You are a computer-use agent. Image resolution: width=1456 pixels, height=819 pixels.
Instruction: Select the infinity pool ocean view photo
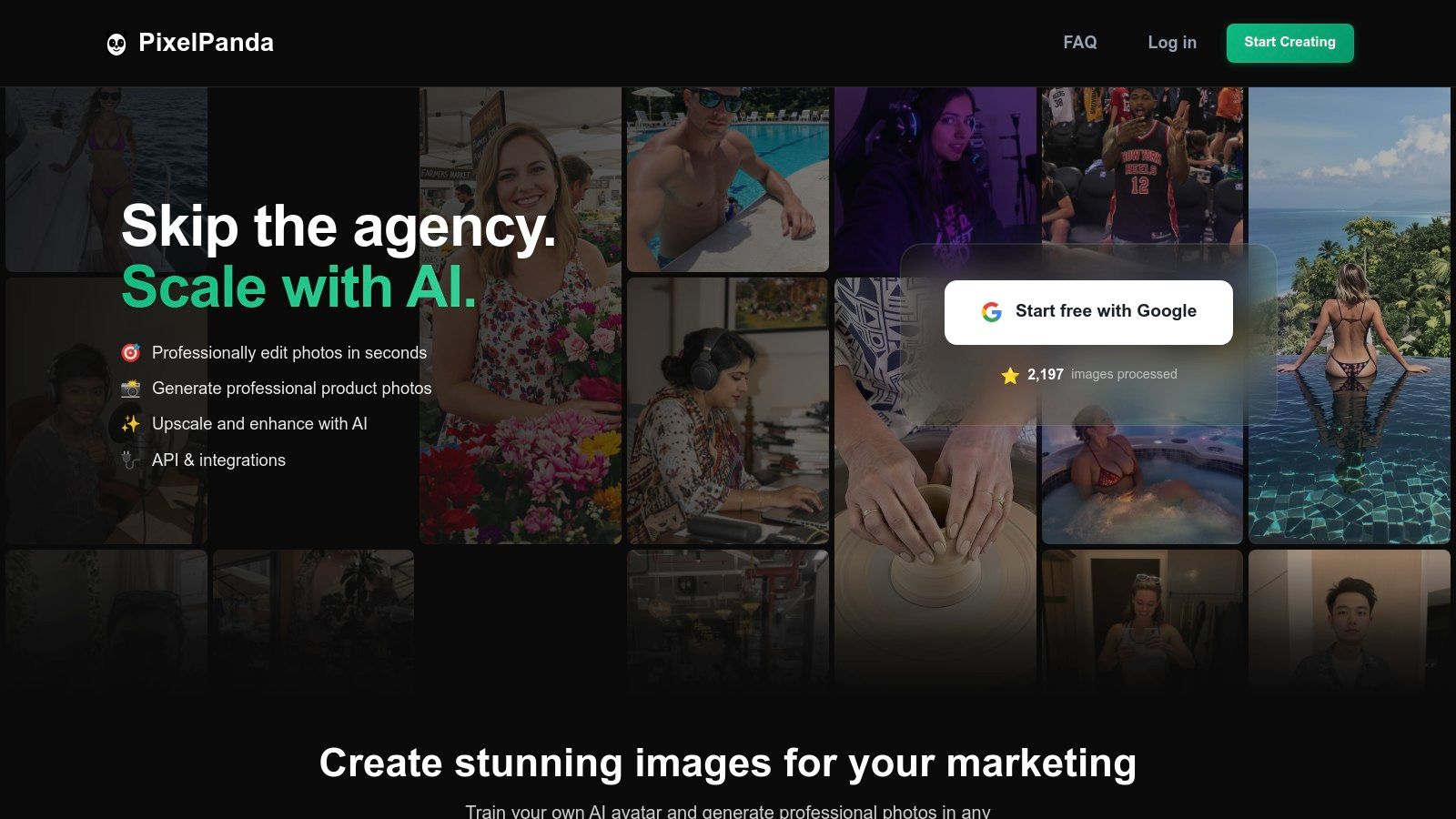(1350, 315)
